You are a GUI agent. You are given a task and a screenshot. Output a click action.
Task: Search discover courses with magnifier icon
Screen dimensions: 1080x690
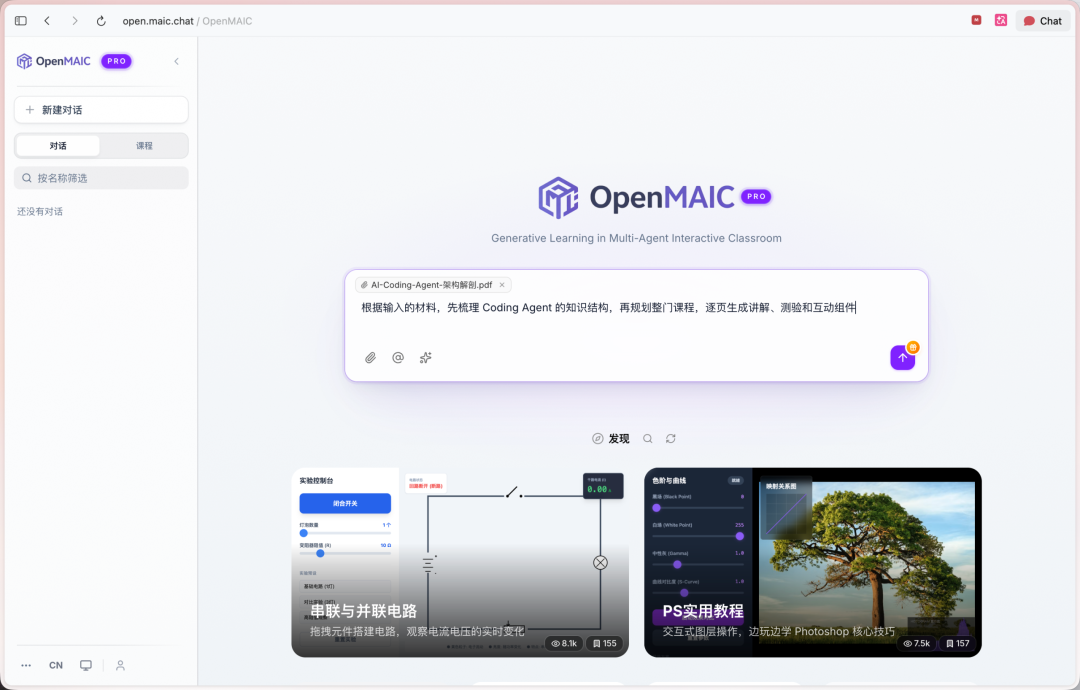tap(648, 439)
